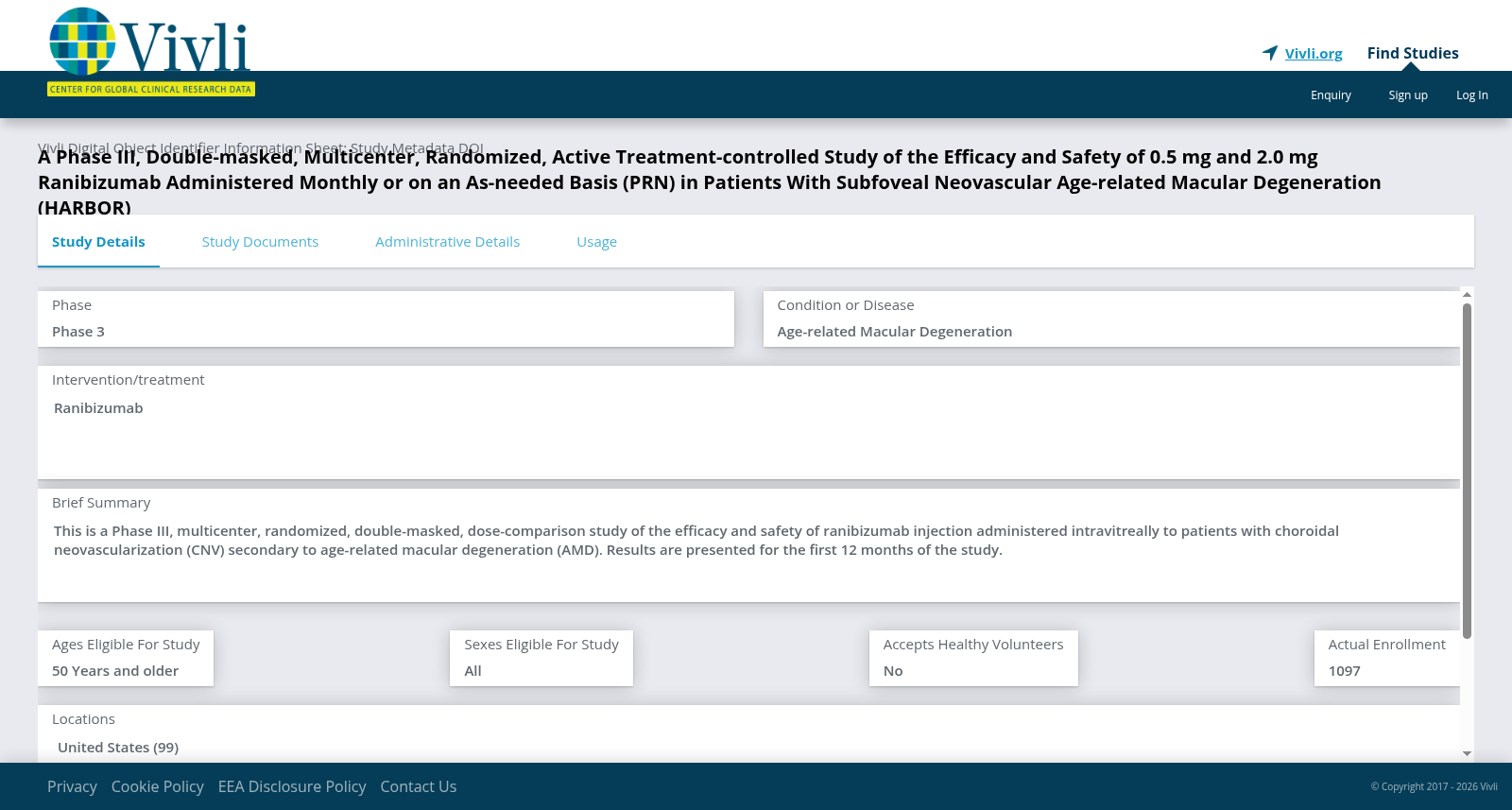The height and width of the screenshot is (810, 1512).
Task: Click the 'No' healthy volunteers value
Action: (893, 671)
